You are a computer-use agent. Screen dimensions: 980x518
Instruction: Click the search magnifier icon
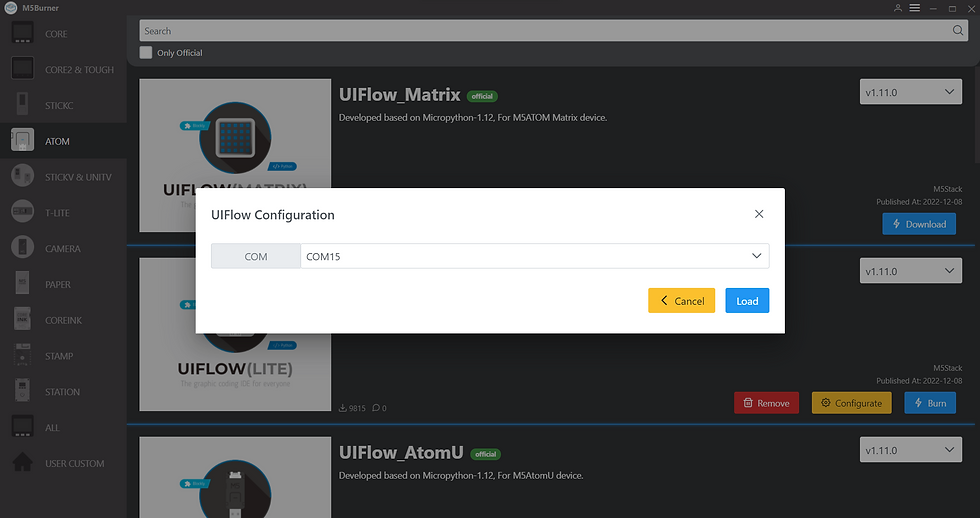tap(958, 31)
